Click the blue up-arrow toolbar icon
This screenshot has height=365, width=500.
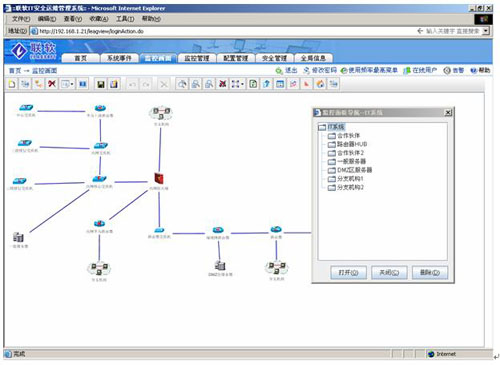[266, 84]
